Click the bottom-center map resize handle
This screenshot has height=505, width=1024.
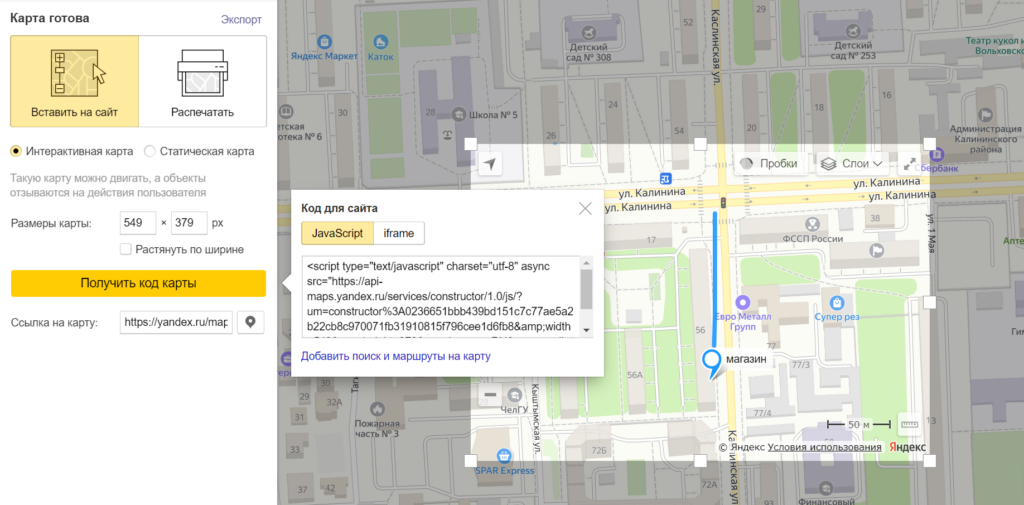tap(700, 461)
